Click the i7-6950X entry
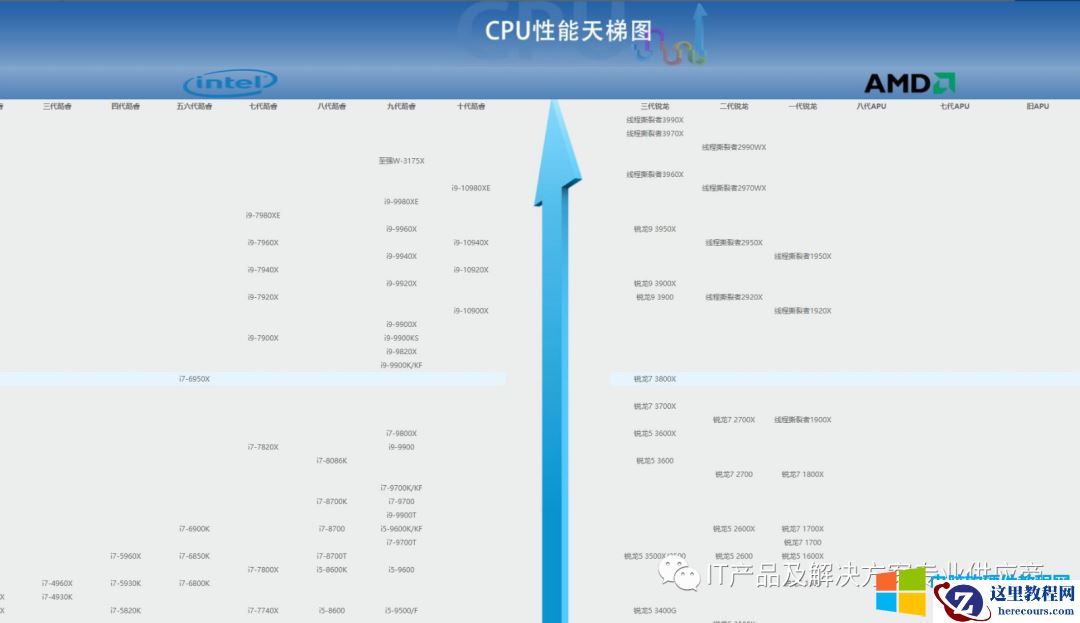The image size is (1080, 623). tap(194, 379)
